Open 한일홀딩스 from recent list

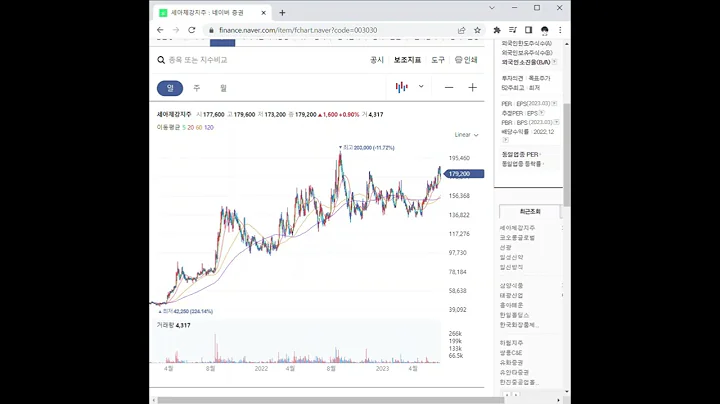click(514, 315)
